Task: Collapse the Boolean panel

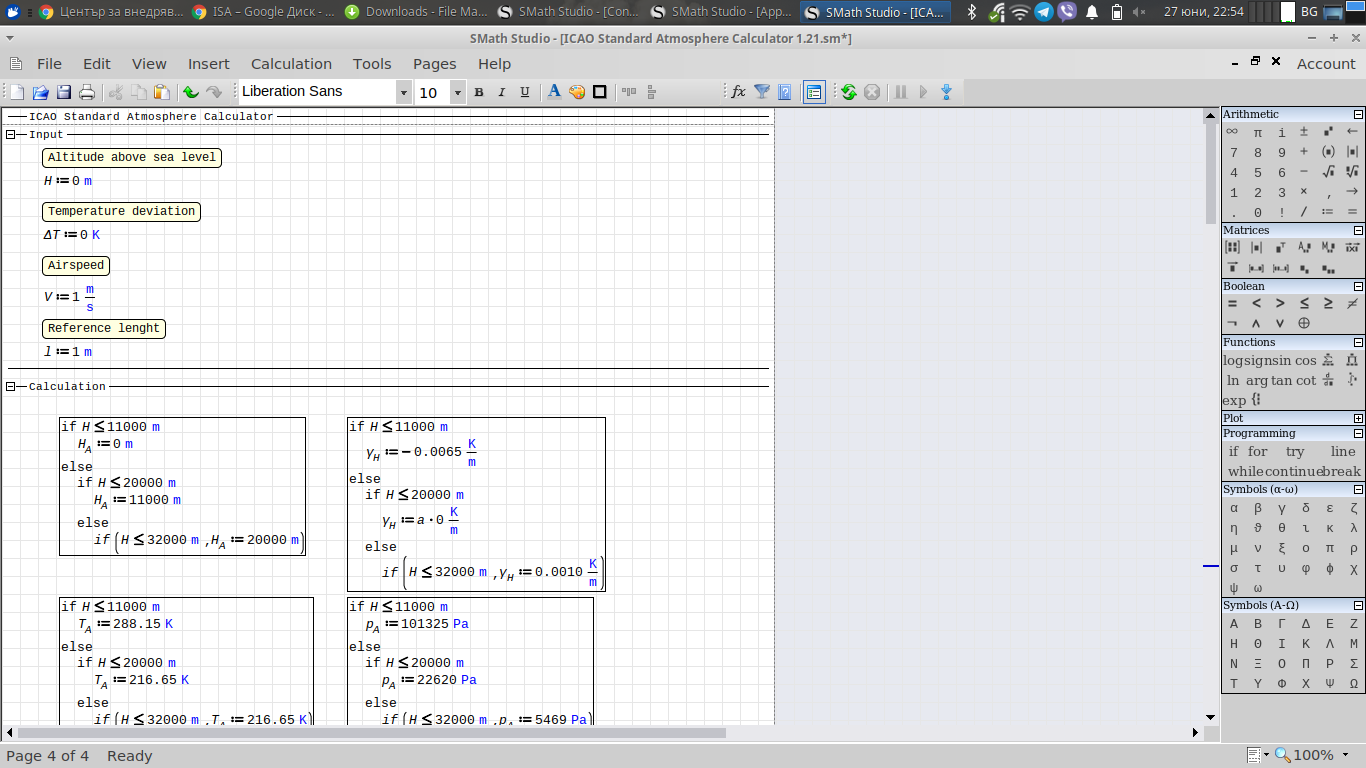Action: click(x=1358, y=287)
